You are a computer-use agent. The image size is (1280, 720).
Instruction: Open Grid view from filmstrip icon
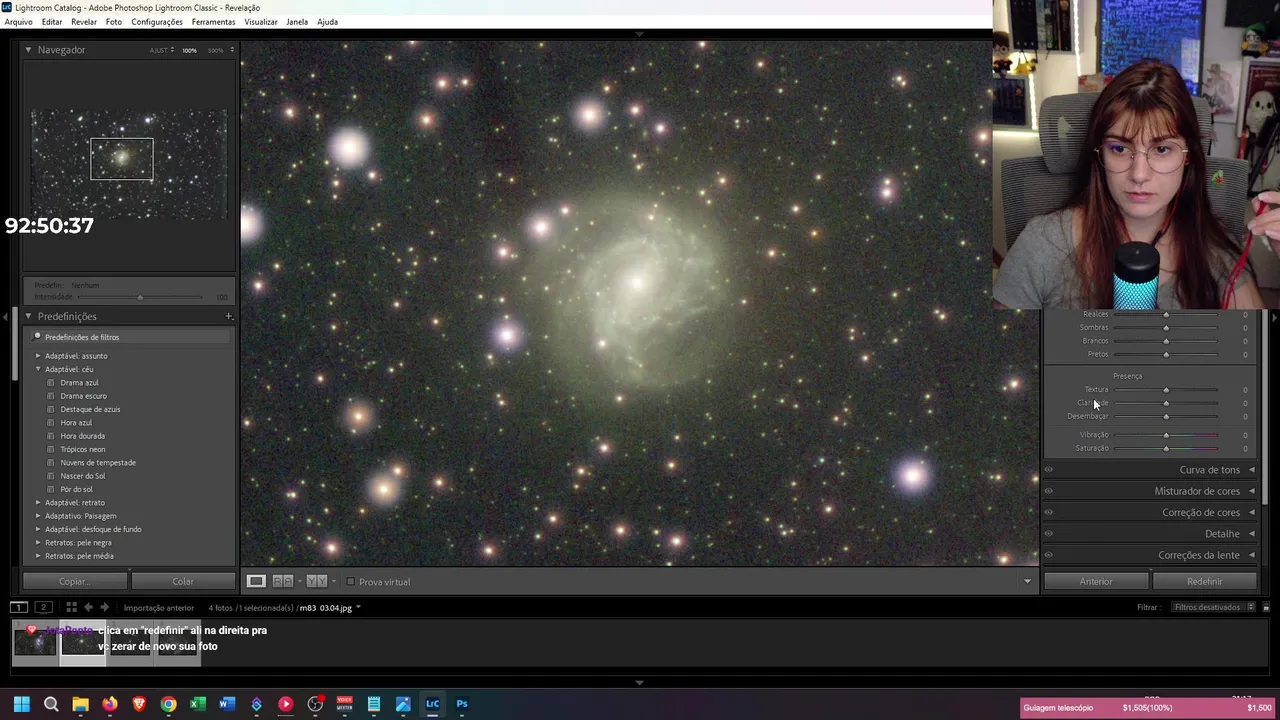pos(71,607)
